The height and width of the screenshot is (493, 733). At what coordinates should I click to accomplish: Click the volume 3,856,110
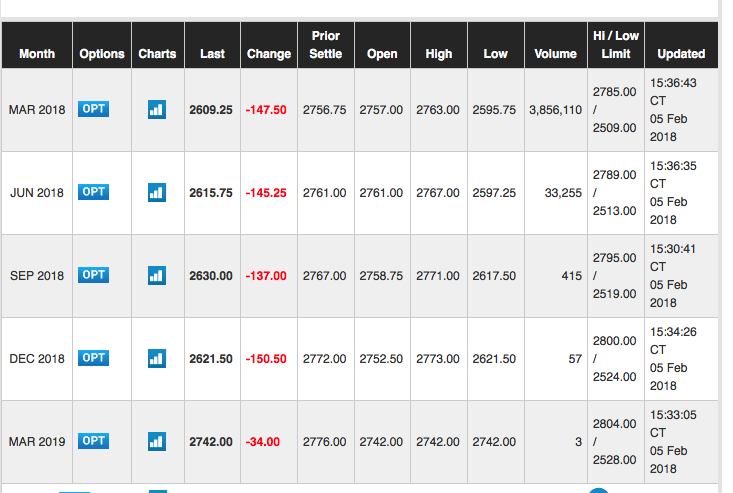[555, 110]
